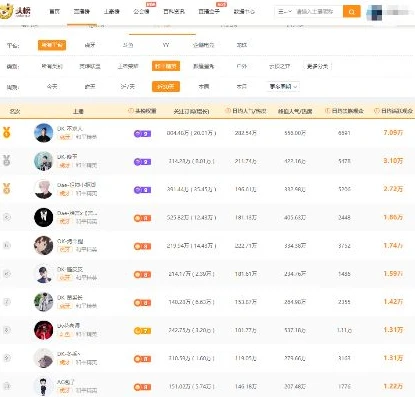Viewport: 415px width, 397px height.
Task: Open black avatar with white W logo
Action: point(44,217)
